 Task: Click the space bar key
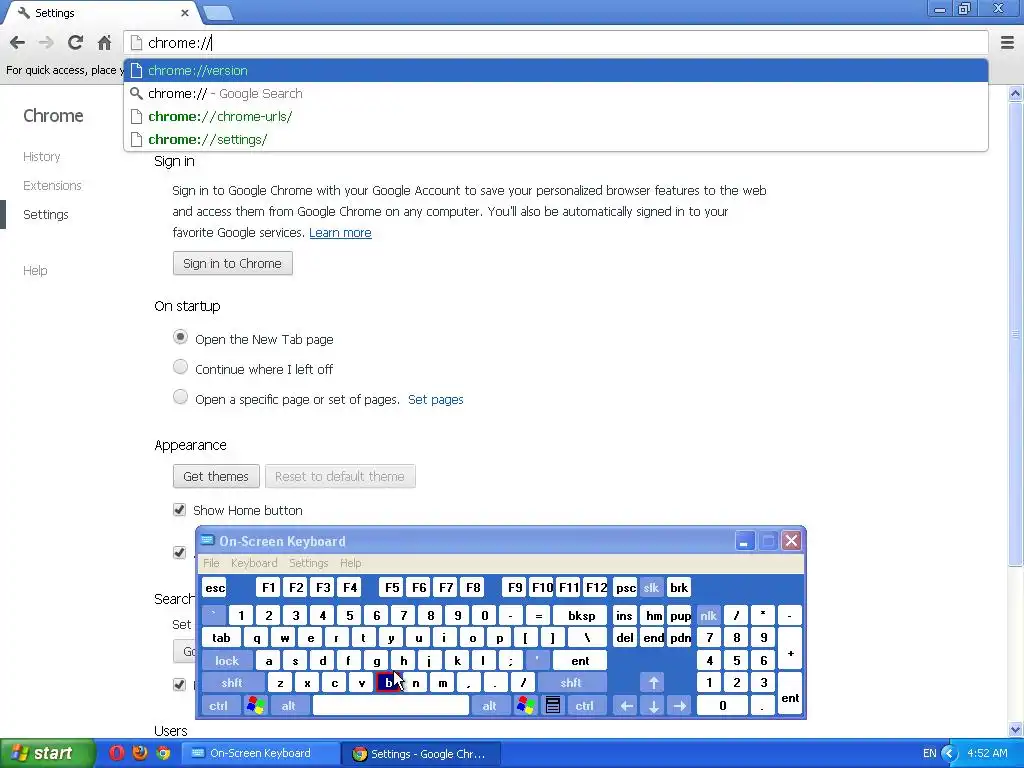[x=391, y=705]
